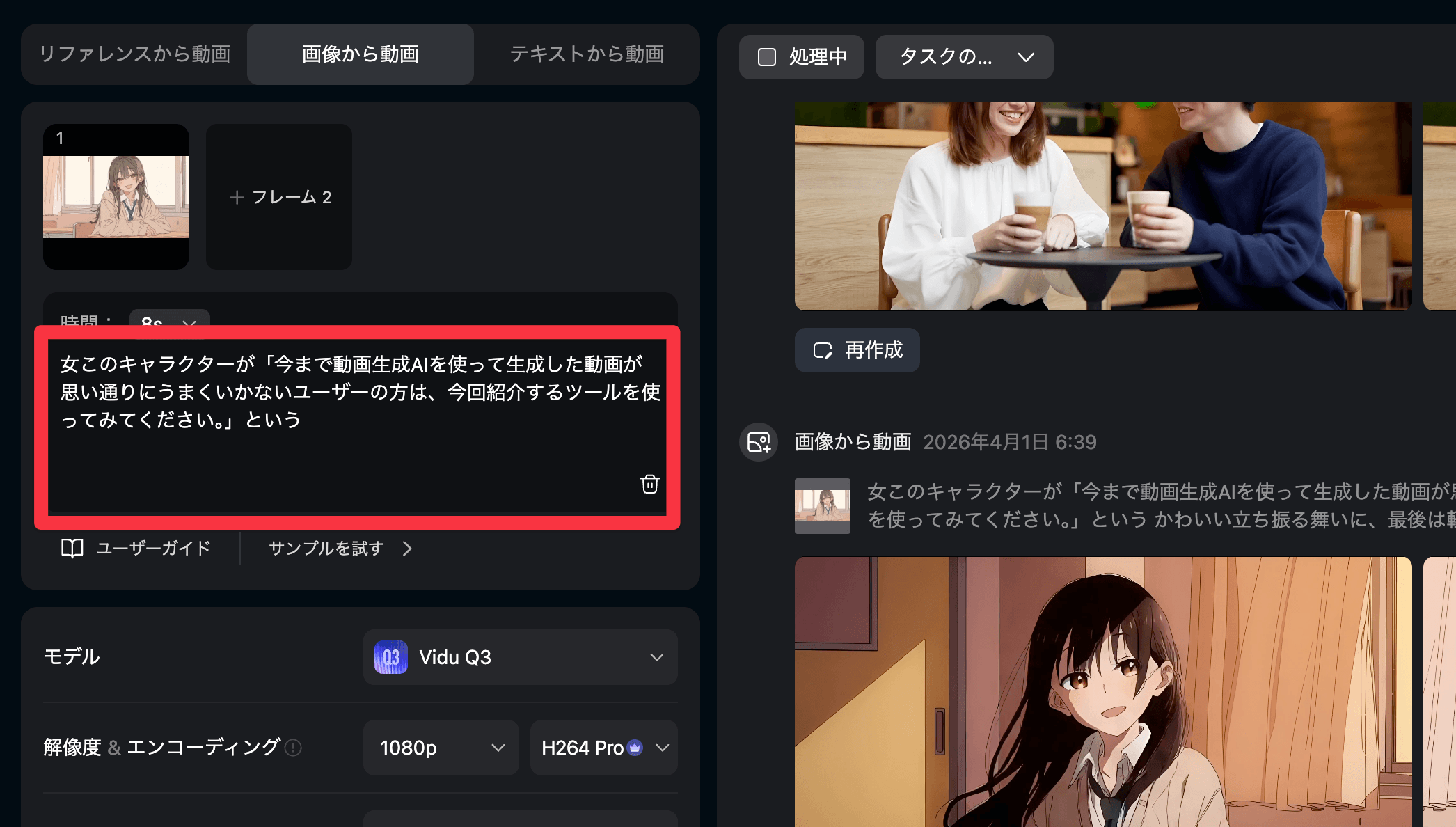Select the 画像から動画 tab
The image size is (1456, 827).
361,54
